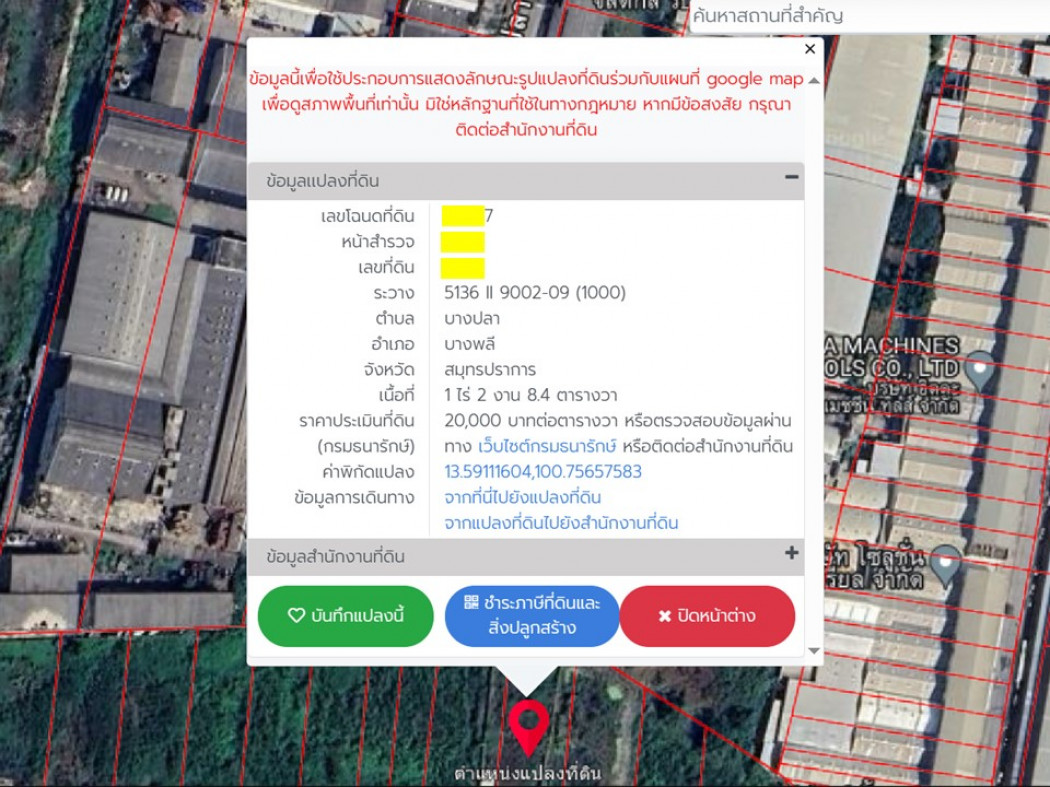This screenshot has width=1050, height=787.
Task: Click the popup's scroll-up arrow
Action: [x=814, y=80]
